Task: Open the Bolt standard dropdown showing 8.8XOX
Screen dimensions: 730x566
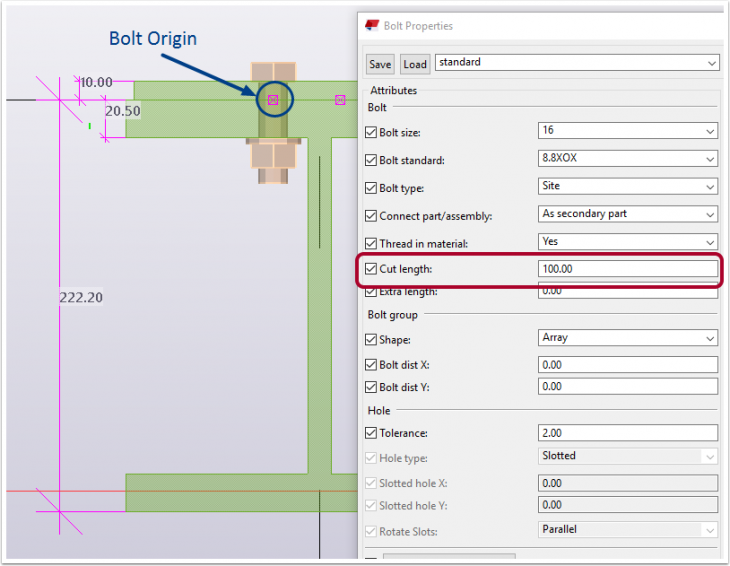Action: tap(628, 158)
